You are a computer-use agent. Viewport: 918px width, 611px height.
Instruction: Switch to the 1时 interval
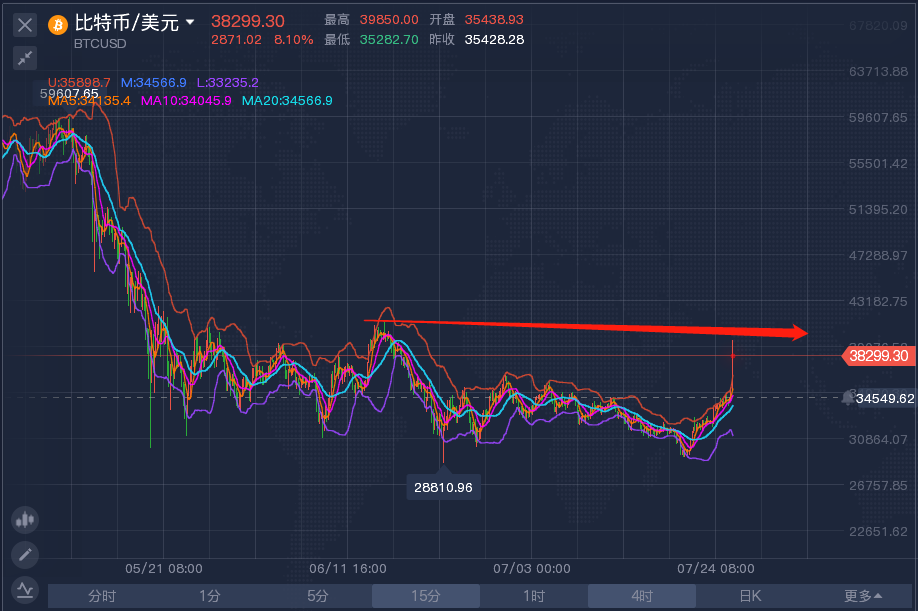(x=533, y=596)
